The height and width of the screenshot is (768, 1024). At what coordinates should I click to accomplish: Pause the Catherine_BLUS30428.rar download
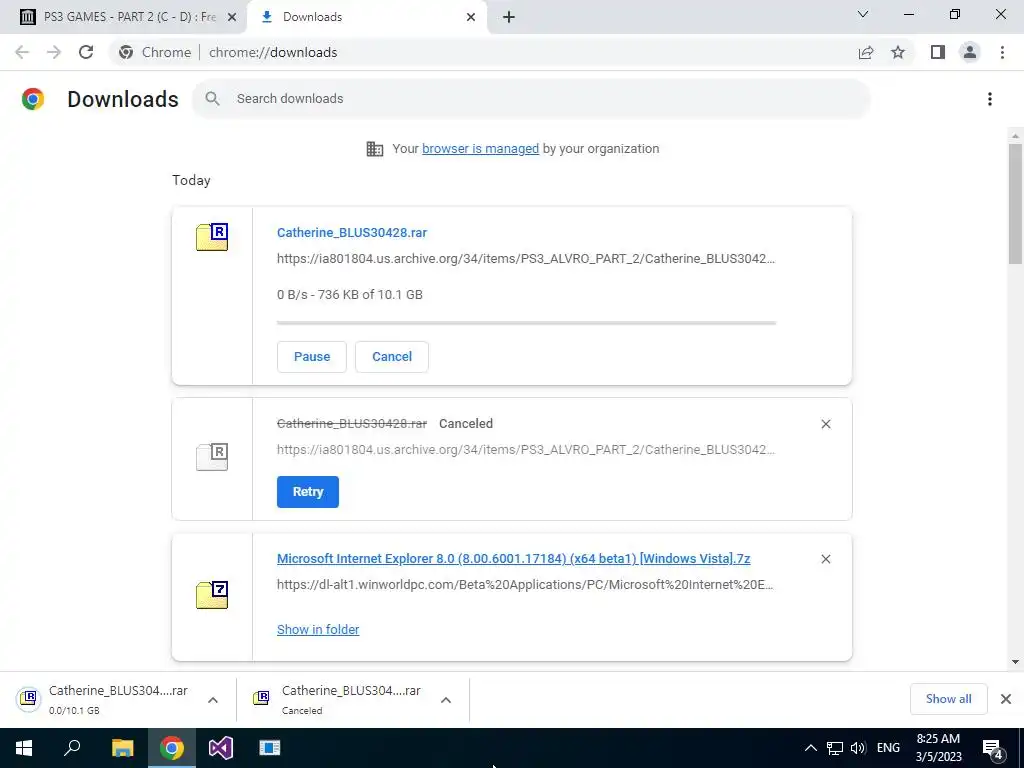(x=312, y=357)
